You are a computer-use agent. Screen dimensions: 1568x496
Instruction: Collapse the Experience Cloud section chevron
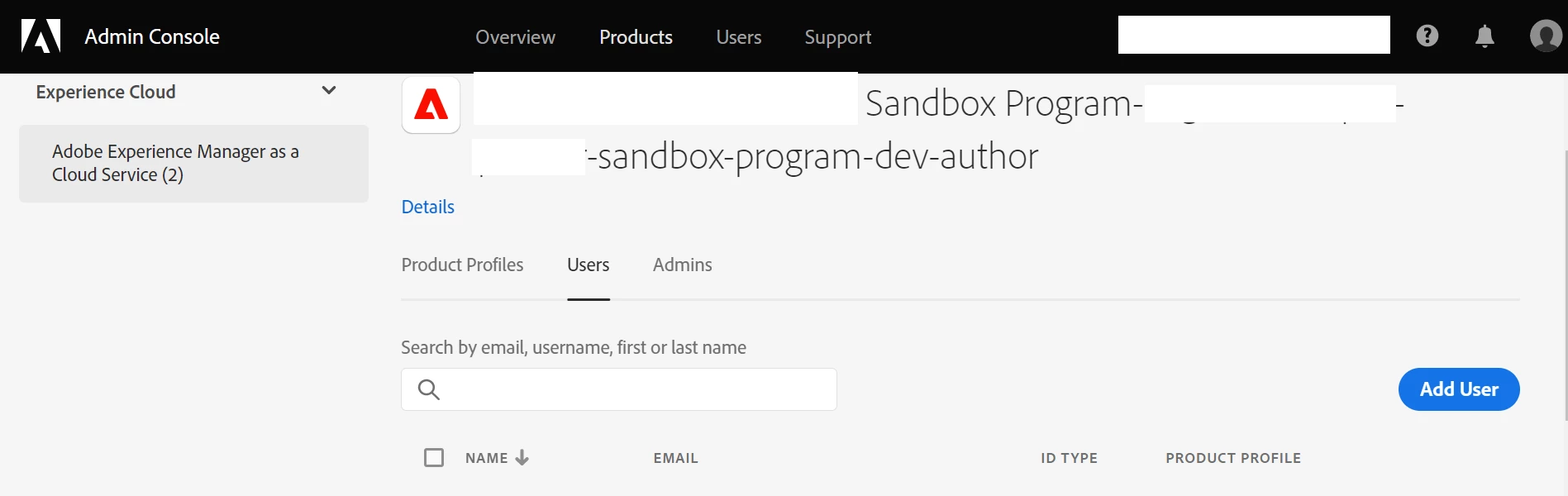pos(329,90)
